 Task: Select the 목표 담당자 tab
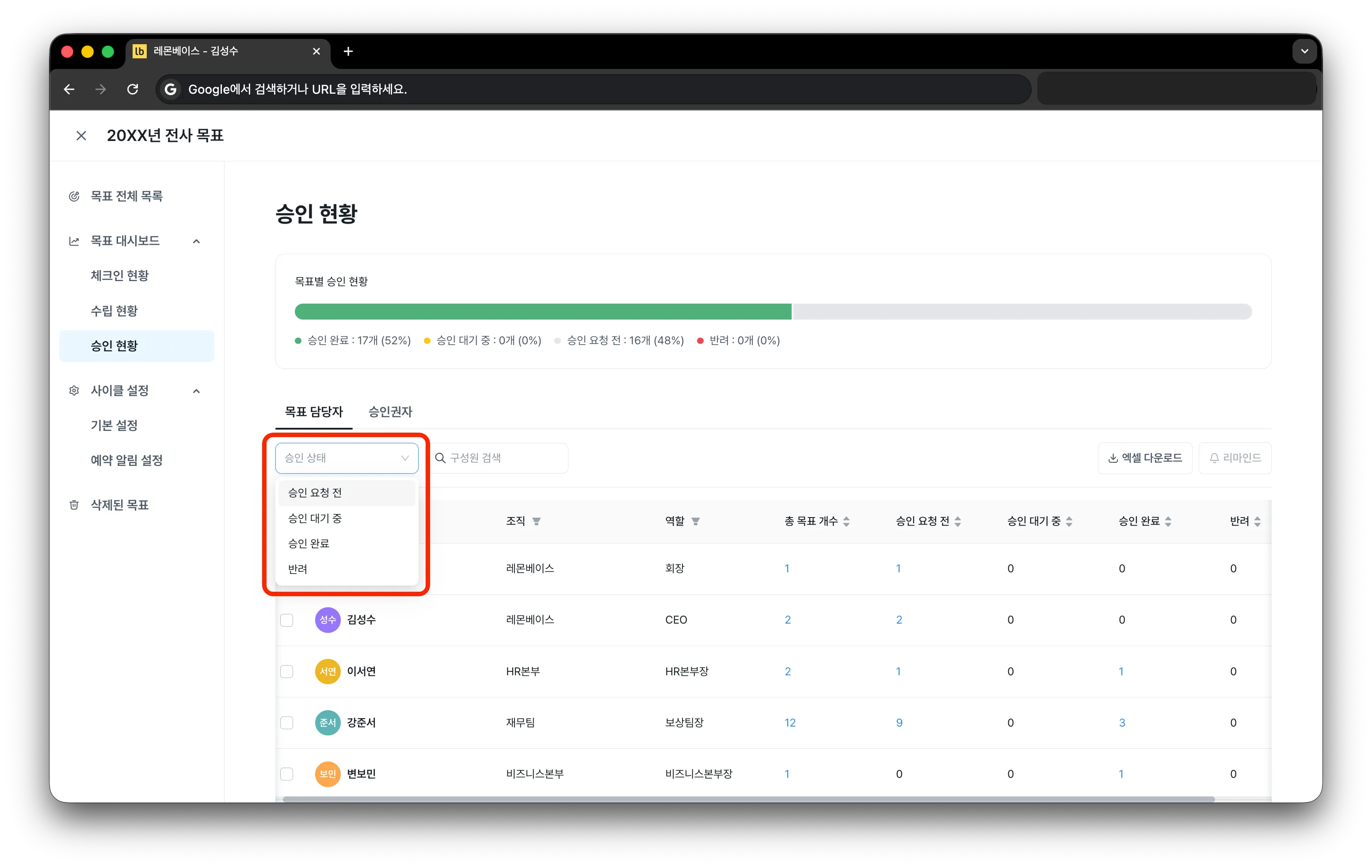[x=314, y=412]
